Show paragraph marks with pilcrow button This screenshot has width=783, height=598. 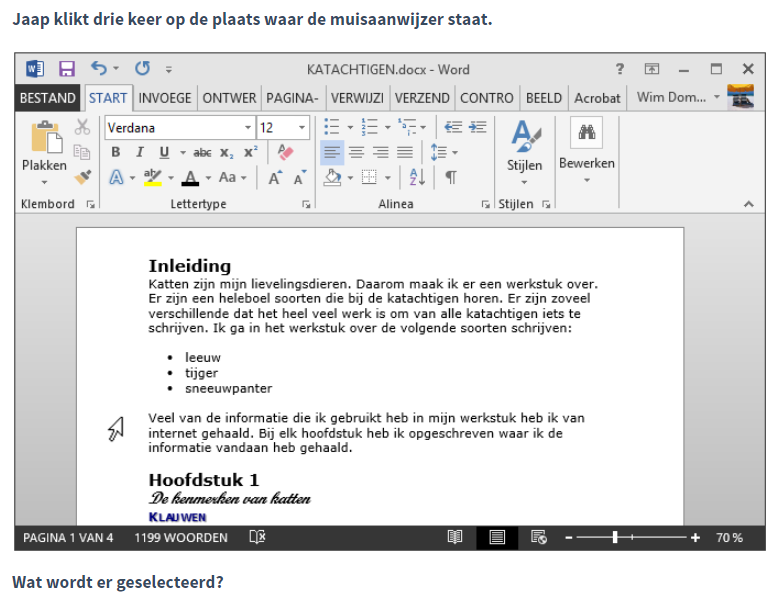pyautogui.click(x=451, y=177)
